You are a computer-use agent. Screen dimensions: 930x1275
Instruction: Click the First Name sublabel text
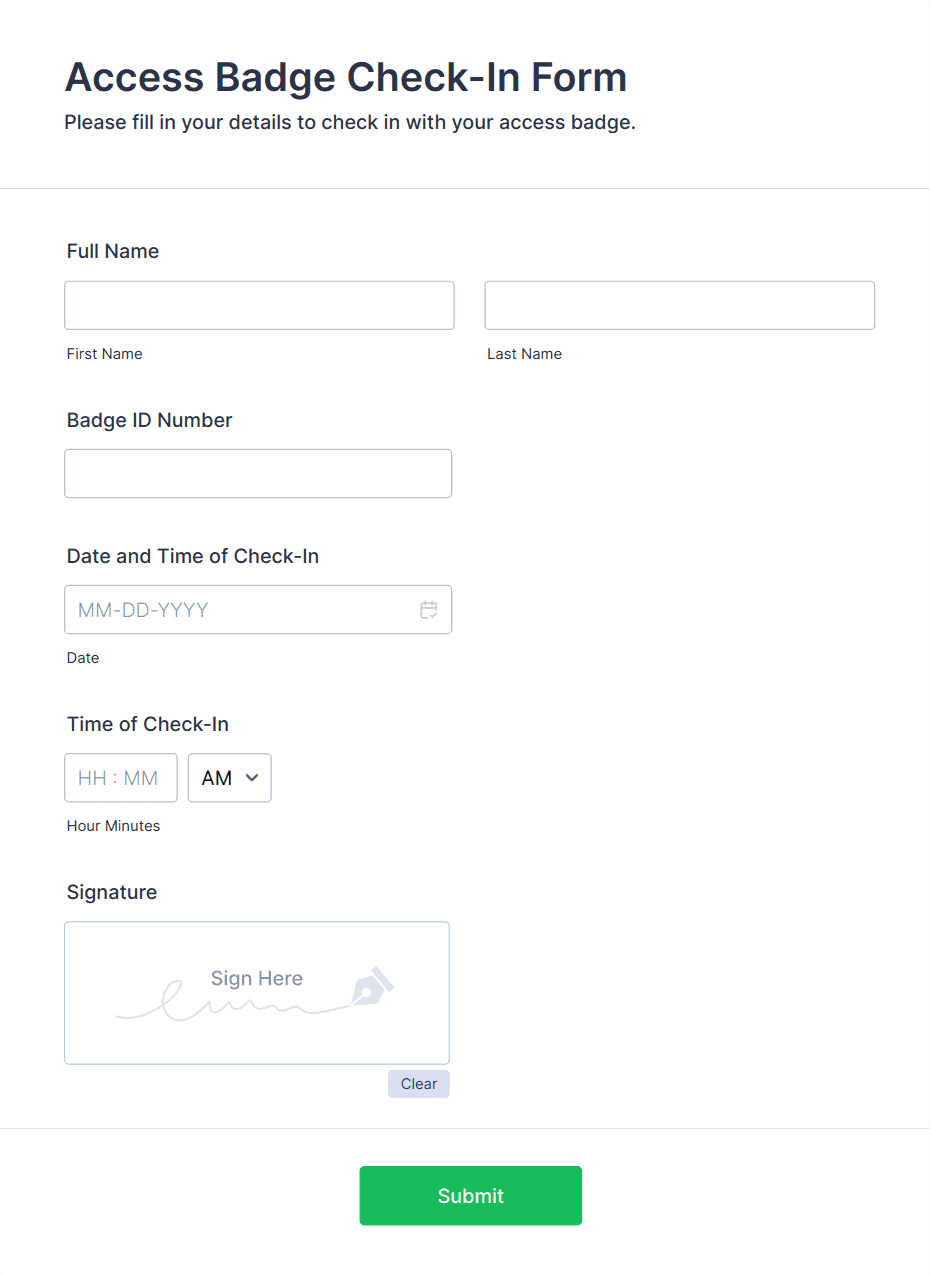[x=104, y=354]
